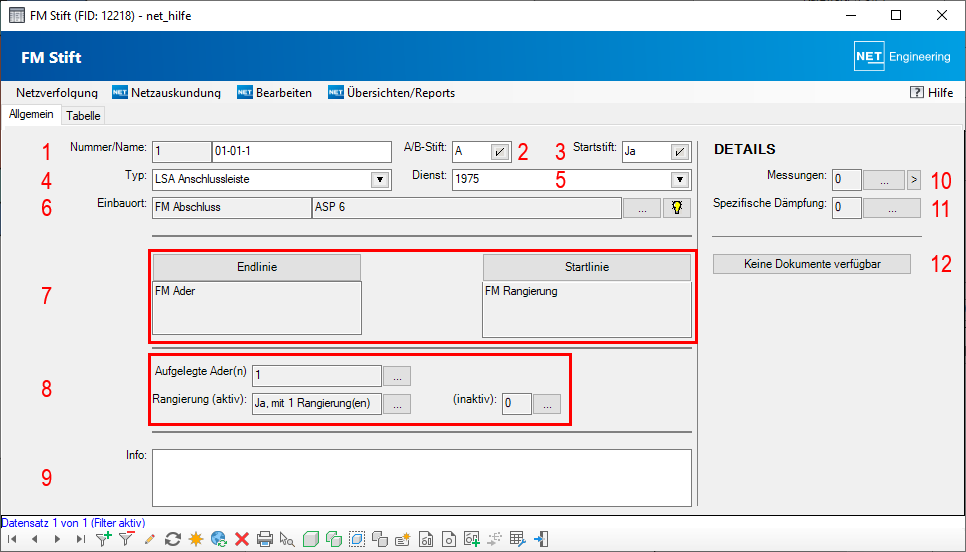Open Aufgelegte Ader(n) ellipsis button
The width and height of the screenshot is (966, 552).
tap(397, 375)
